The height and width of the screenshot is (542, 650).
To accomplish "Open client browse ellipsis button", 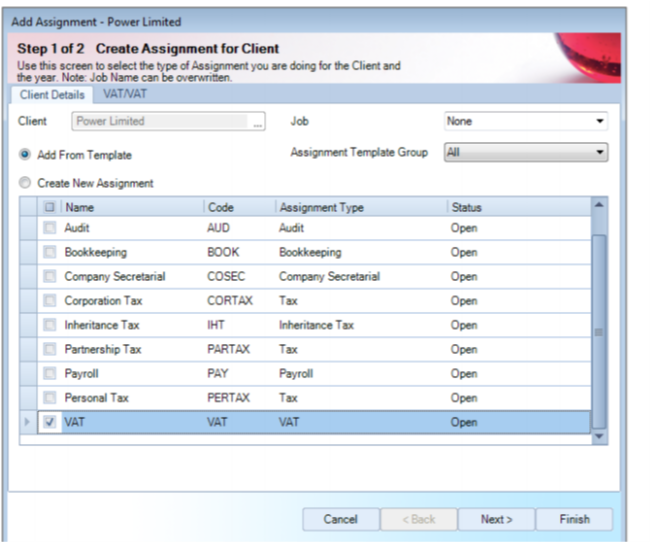I will 257,122.
